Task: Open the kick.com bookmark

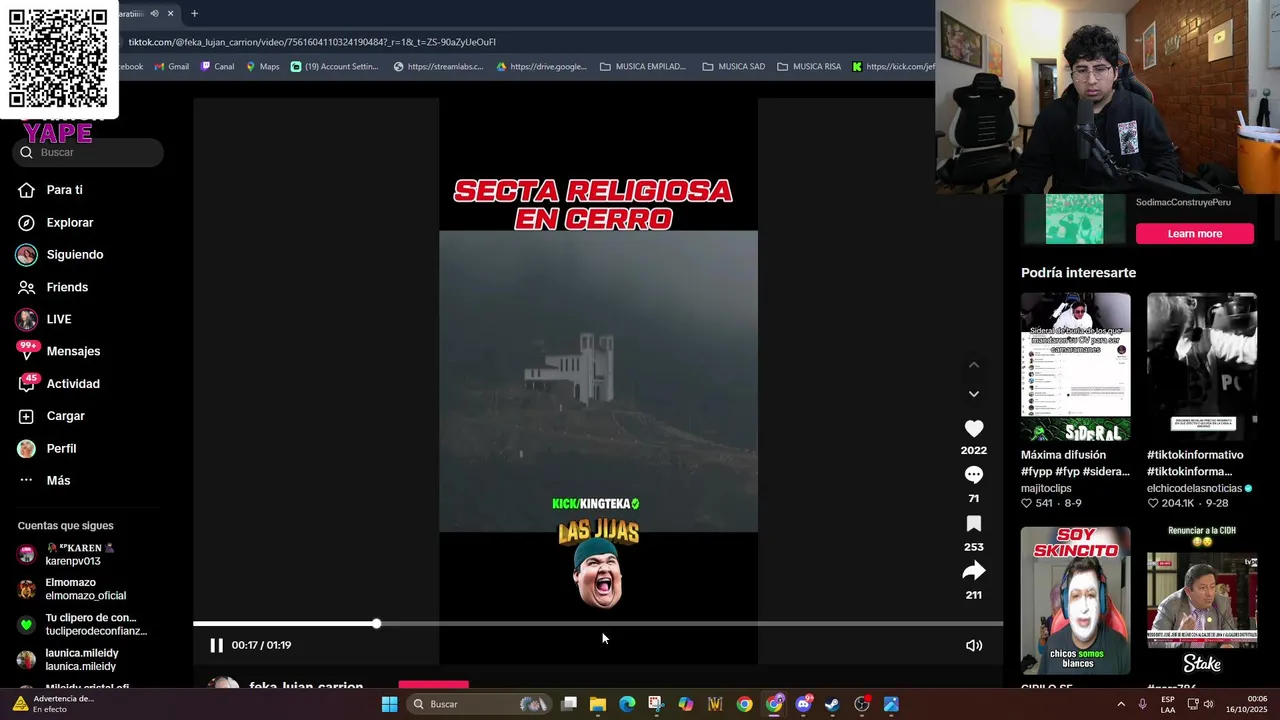Action: (x=893, y=67)
